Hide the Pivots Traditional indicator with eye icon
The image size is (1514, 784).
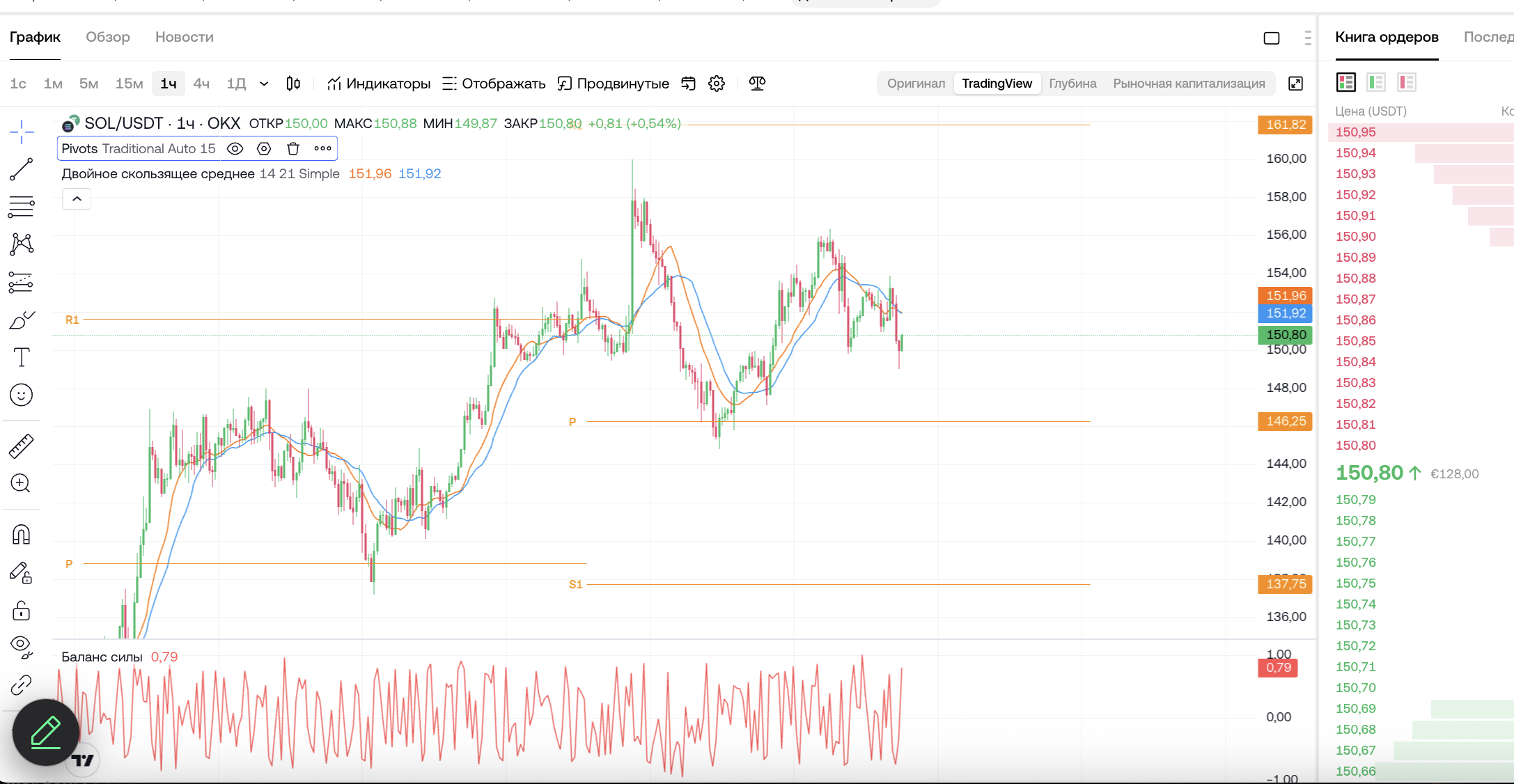235,148
